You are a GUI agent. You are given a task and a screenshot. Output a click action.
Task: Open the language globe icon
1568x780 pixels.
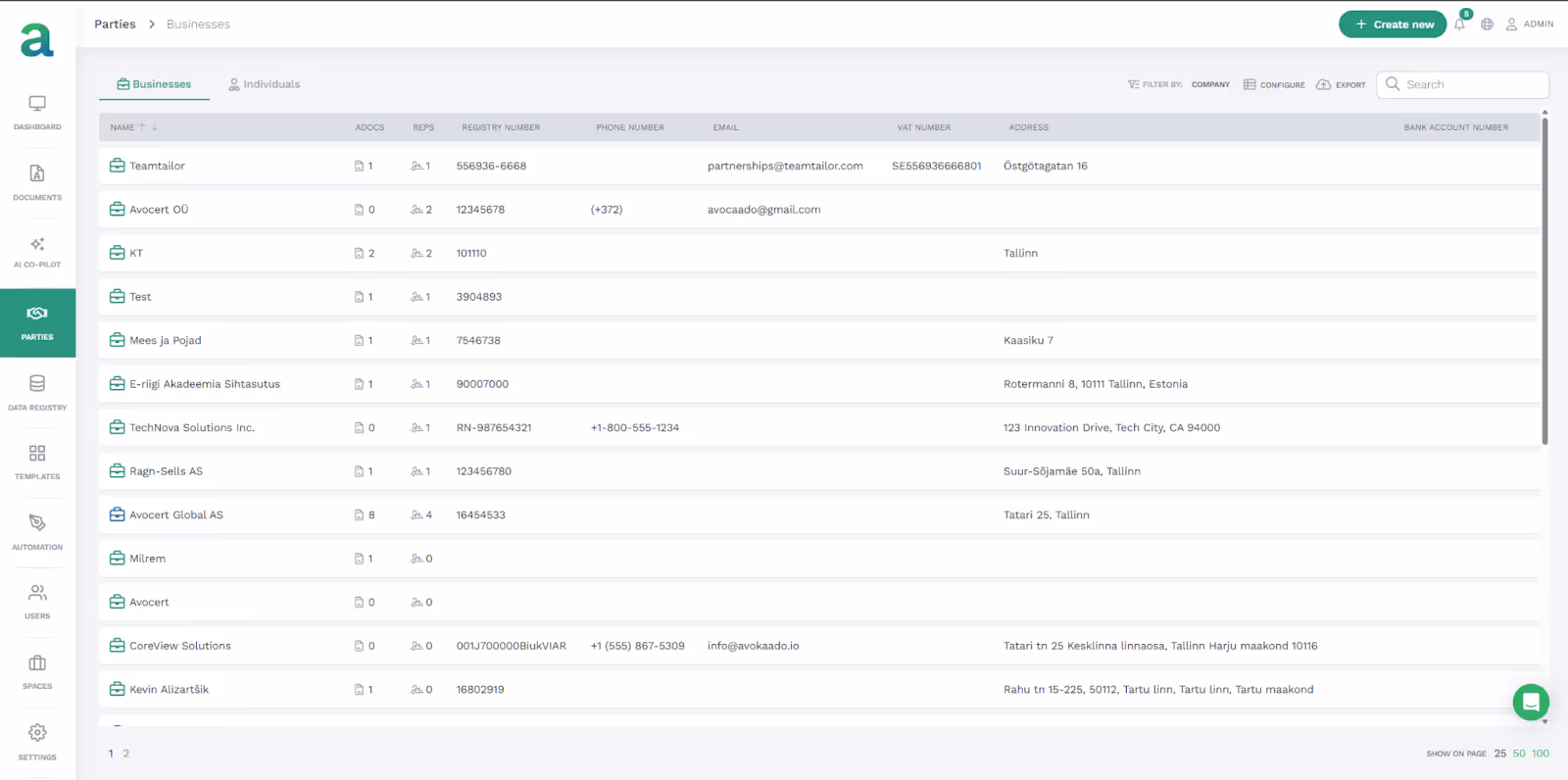[x=1487, y=24]
